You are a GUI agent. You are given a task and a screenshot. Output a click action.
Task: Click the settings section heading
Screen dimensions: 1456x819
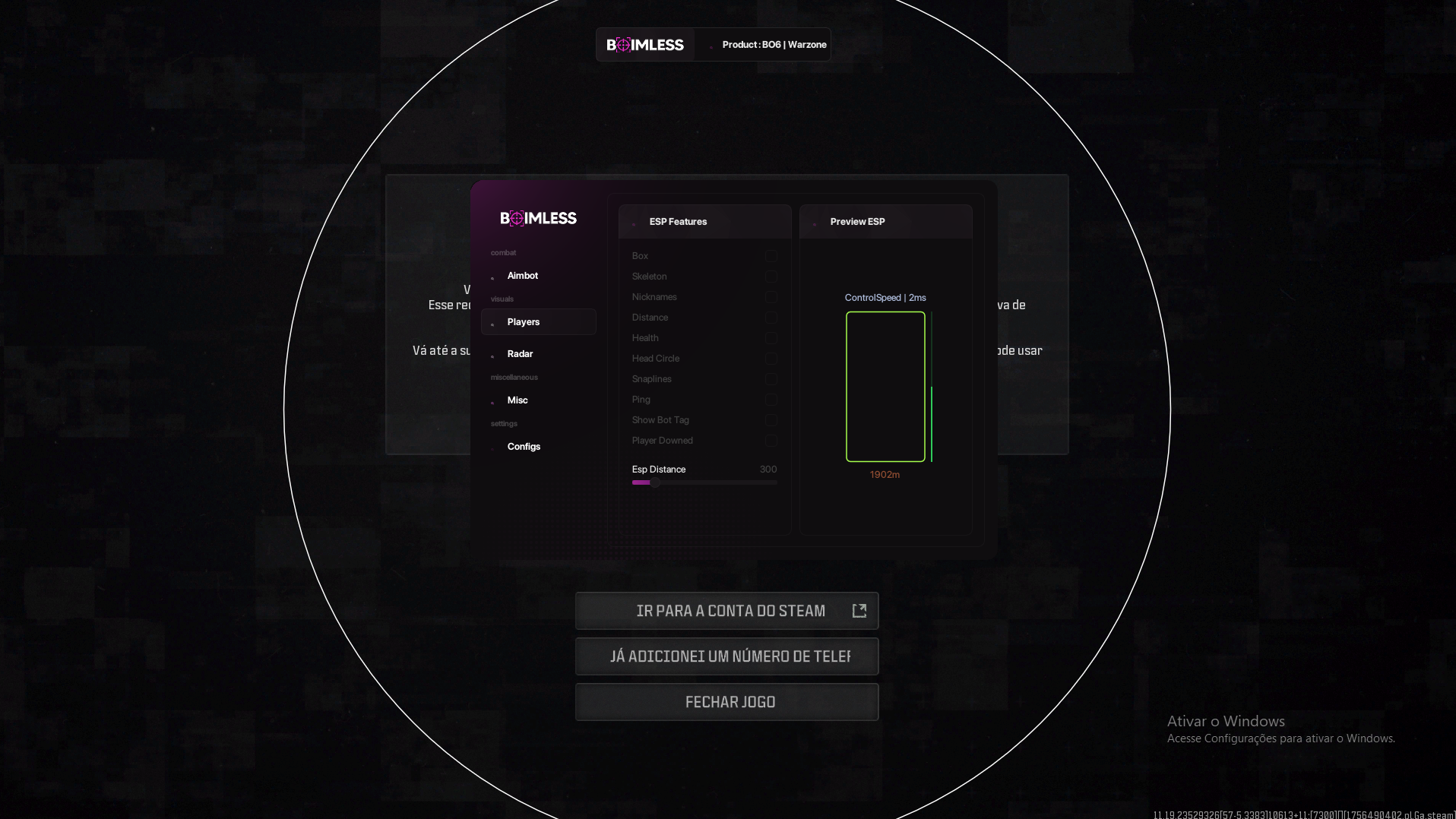coord(504,424)
